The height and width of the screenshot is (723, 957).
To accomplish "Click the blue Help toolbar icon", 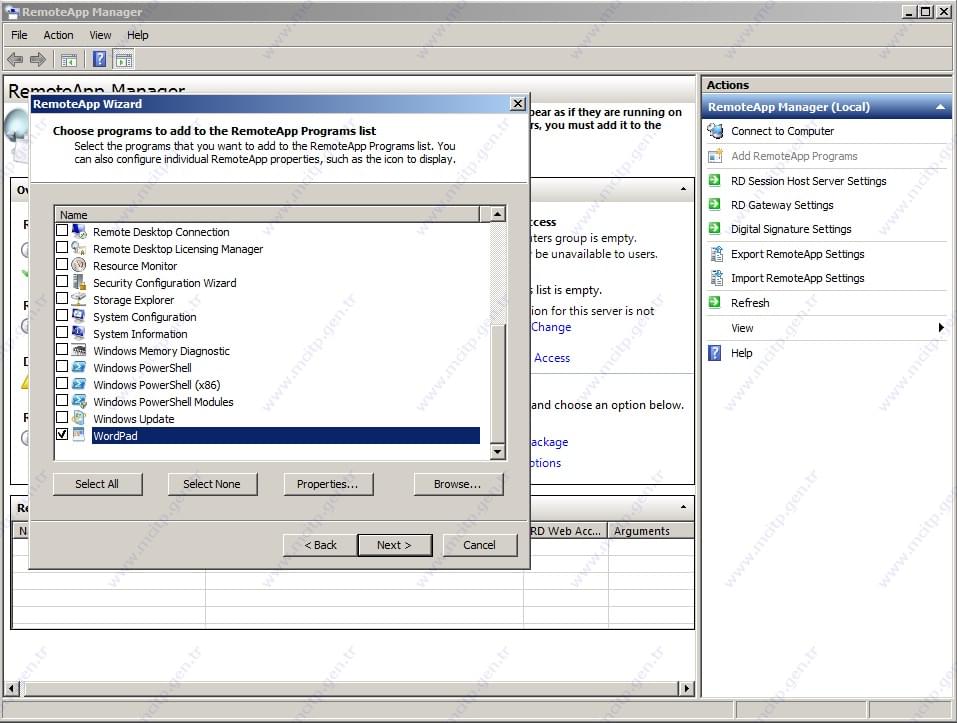I will pyautogui.click(x=99, y=59).
